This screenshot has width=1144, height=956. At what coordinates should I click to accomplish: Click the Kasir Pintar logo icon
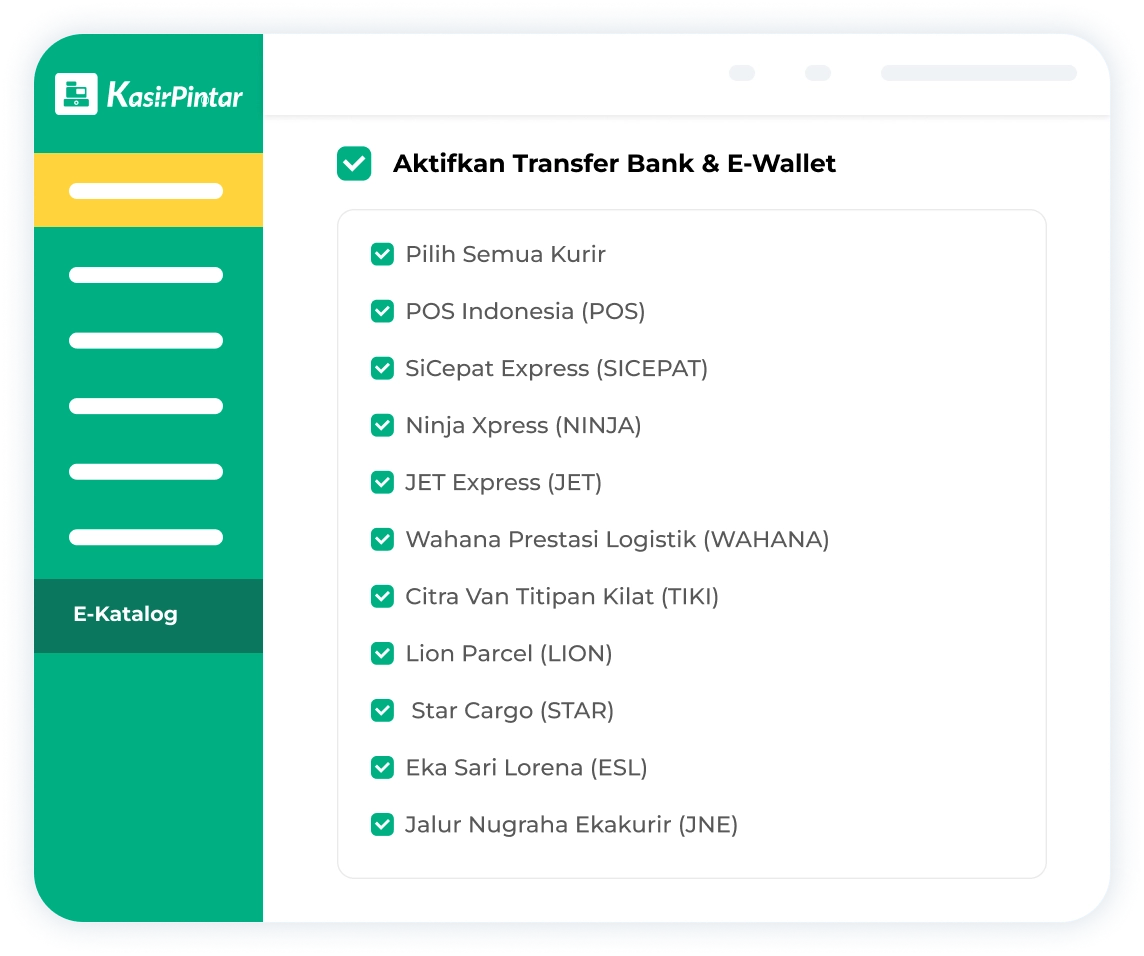tap(76, 94)
